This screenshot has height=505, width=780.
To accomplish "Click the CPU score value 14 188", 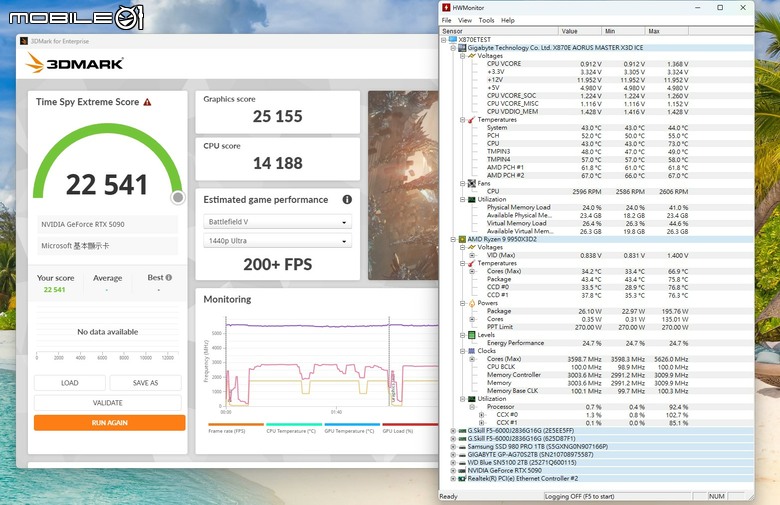I will (278, 163).
